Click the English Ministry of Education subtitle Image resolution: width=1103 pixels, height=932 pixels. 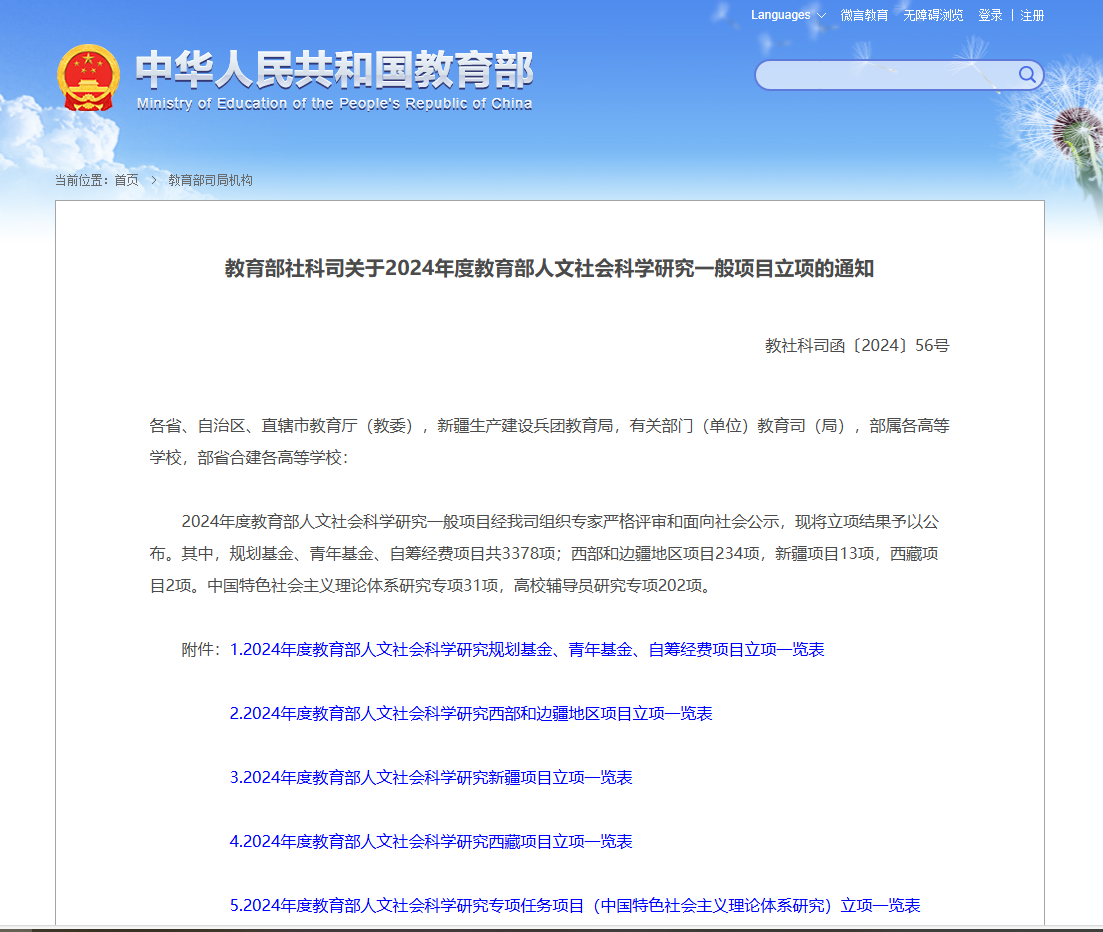point(334,104)
